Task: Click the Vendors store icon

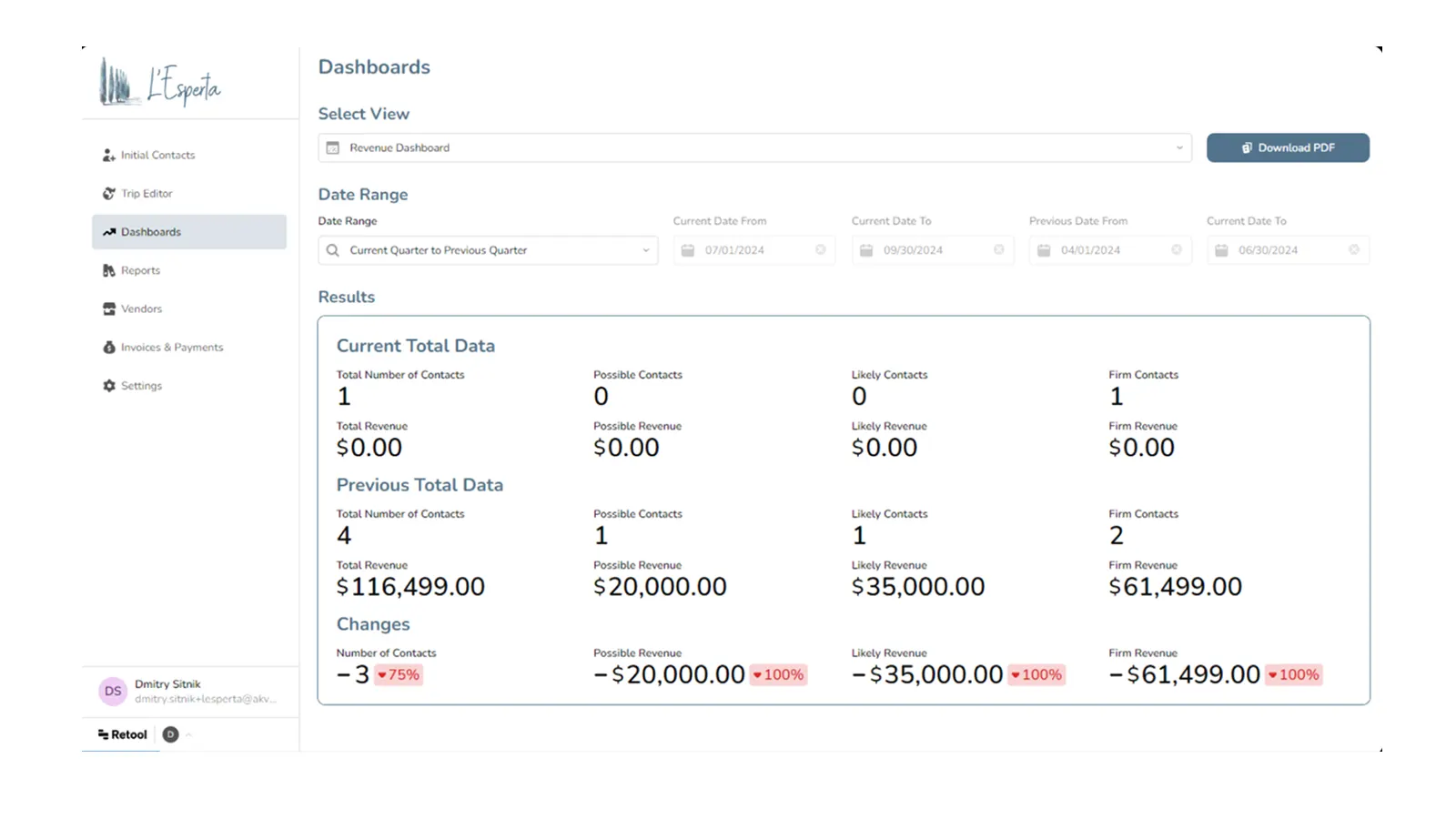Action: [x=109, y=309]
